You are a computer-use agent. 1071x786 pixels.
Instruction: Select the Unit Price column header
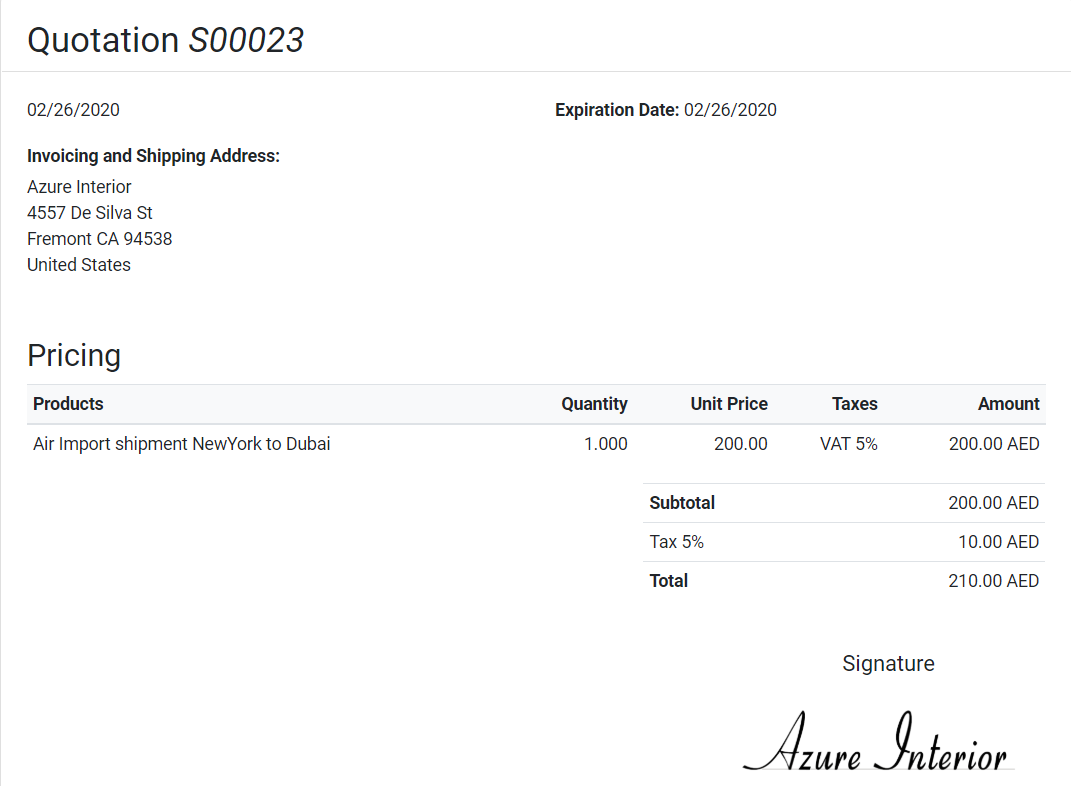[729, 404]
